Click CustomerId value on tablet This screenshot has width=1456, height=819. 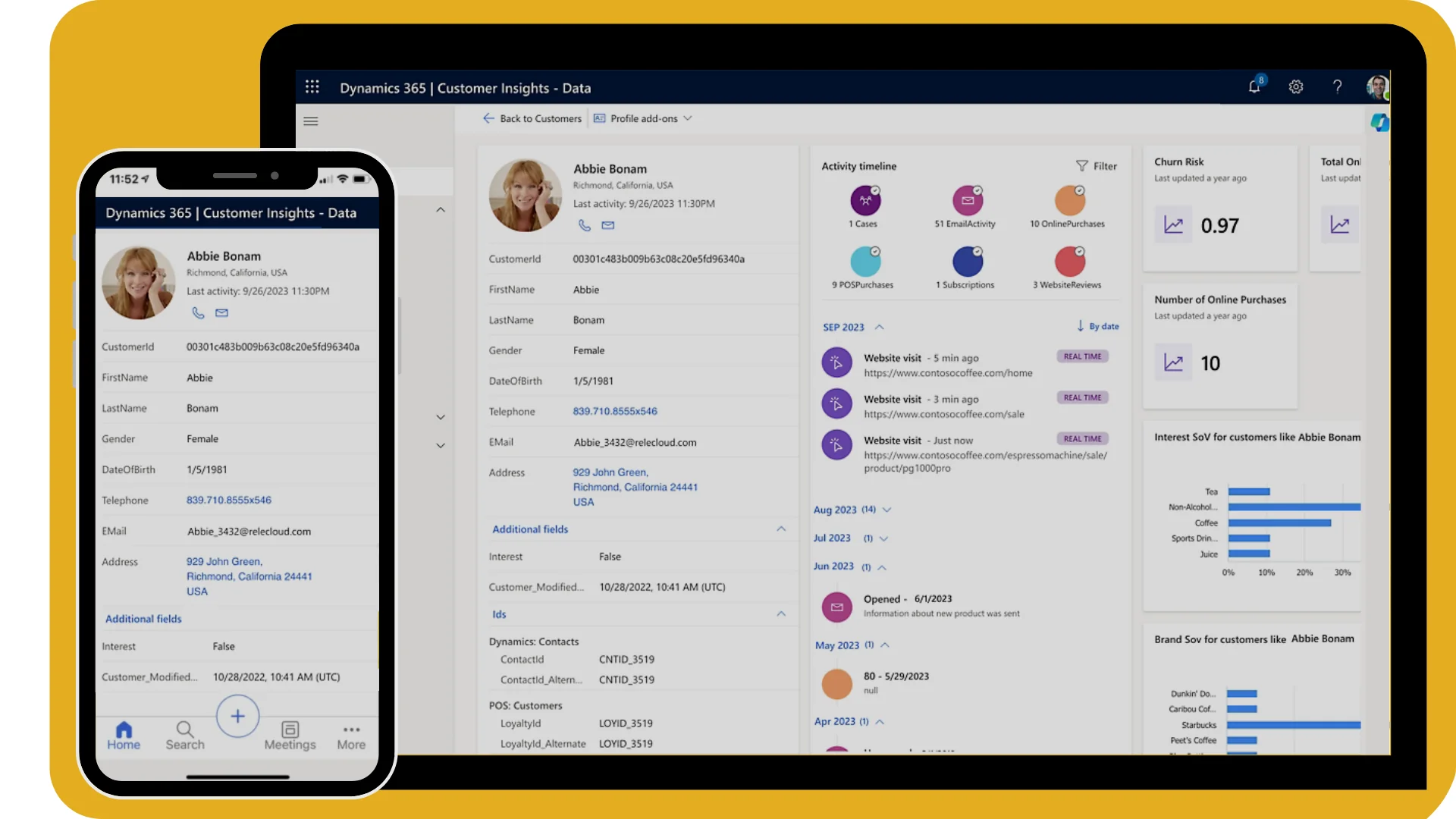click(658, 259)
